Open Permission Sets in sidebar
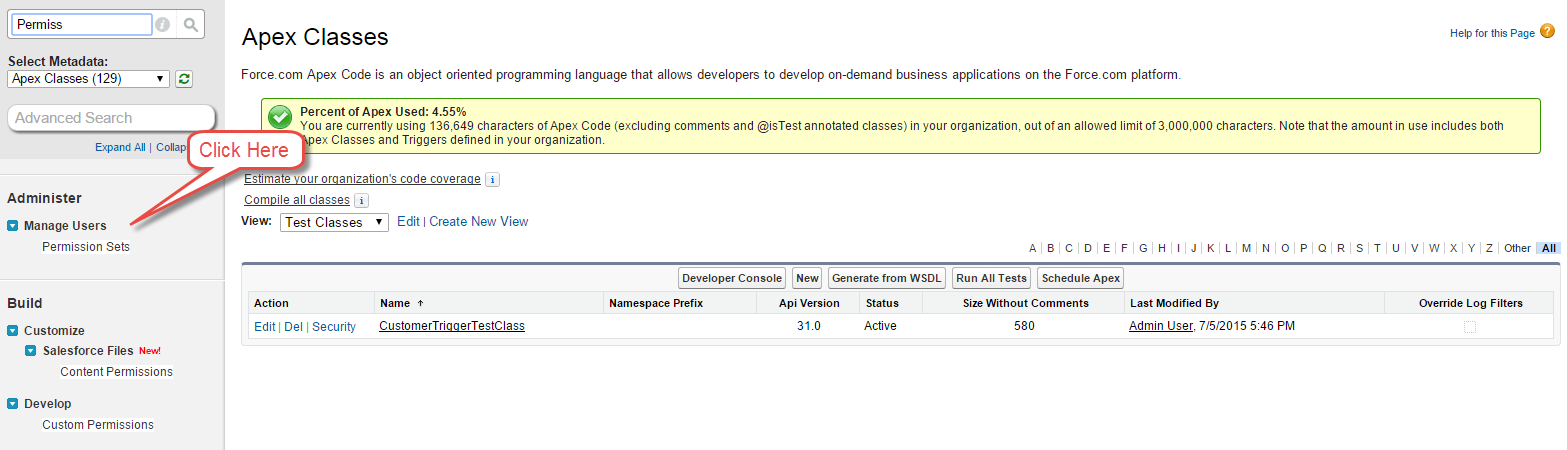 [x=86, y=247]
